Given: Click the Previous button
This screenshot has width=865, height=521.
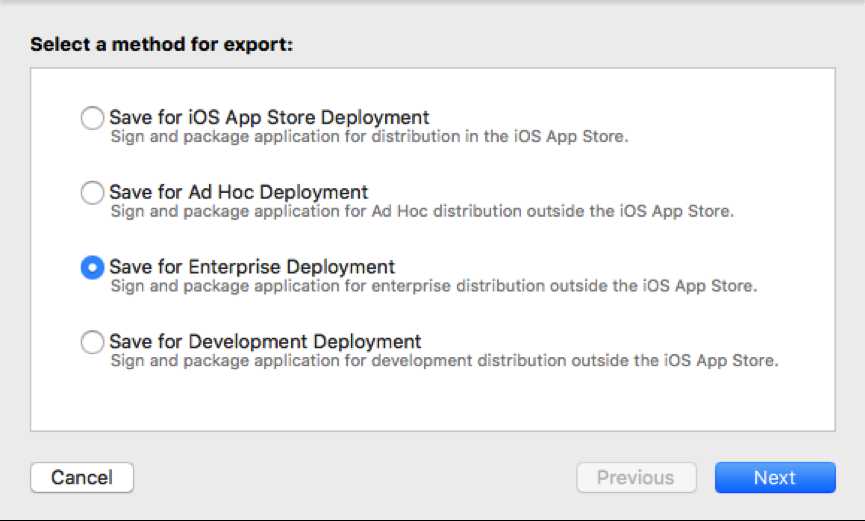Looking at the screenshot, I should [636, 477].
